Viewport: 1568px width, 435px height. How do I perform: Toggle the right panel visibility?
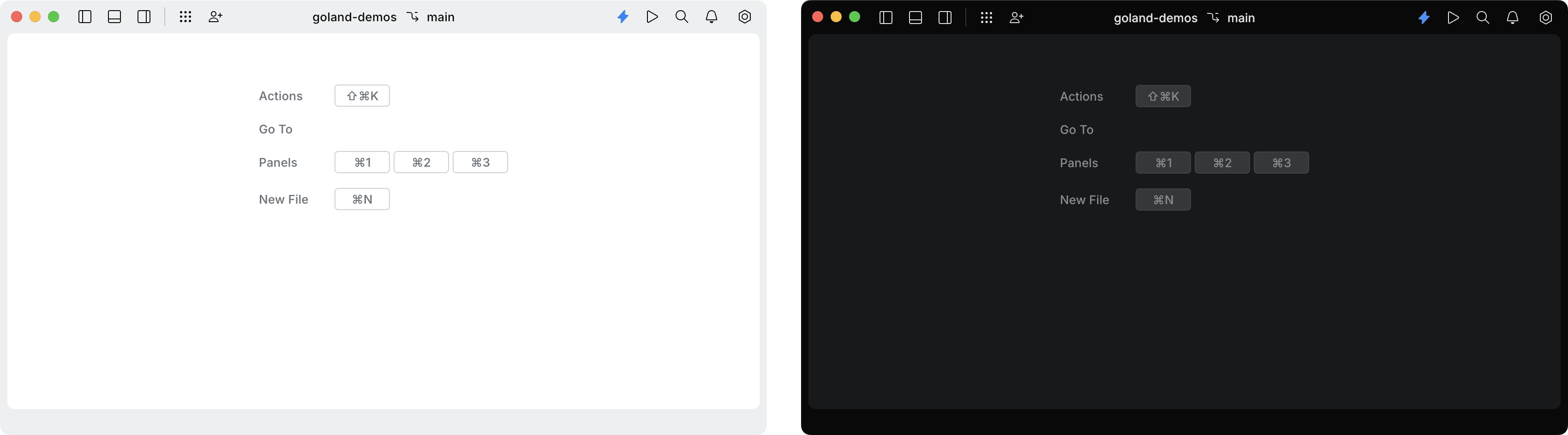[144, 17]
